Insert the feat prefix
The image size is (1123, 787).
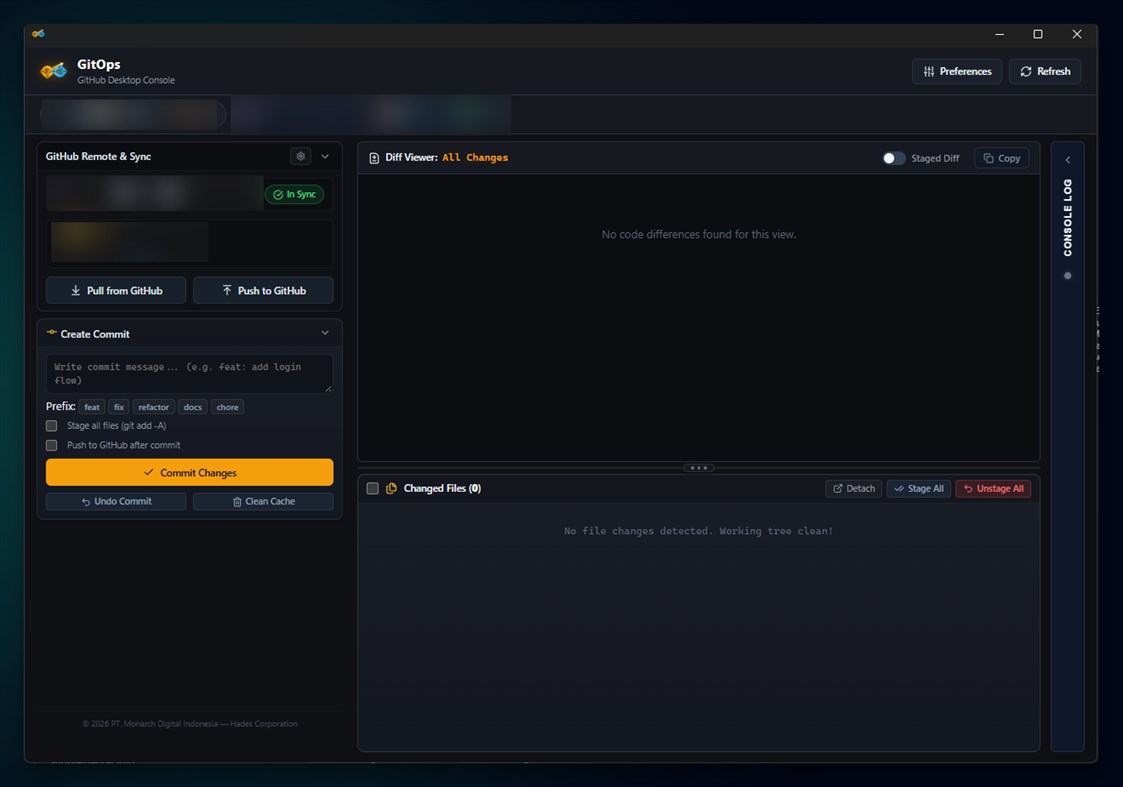click(x=92, y=407)
